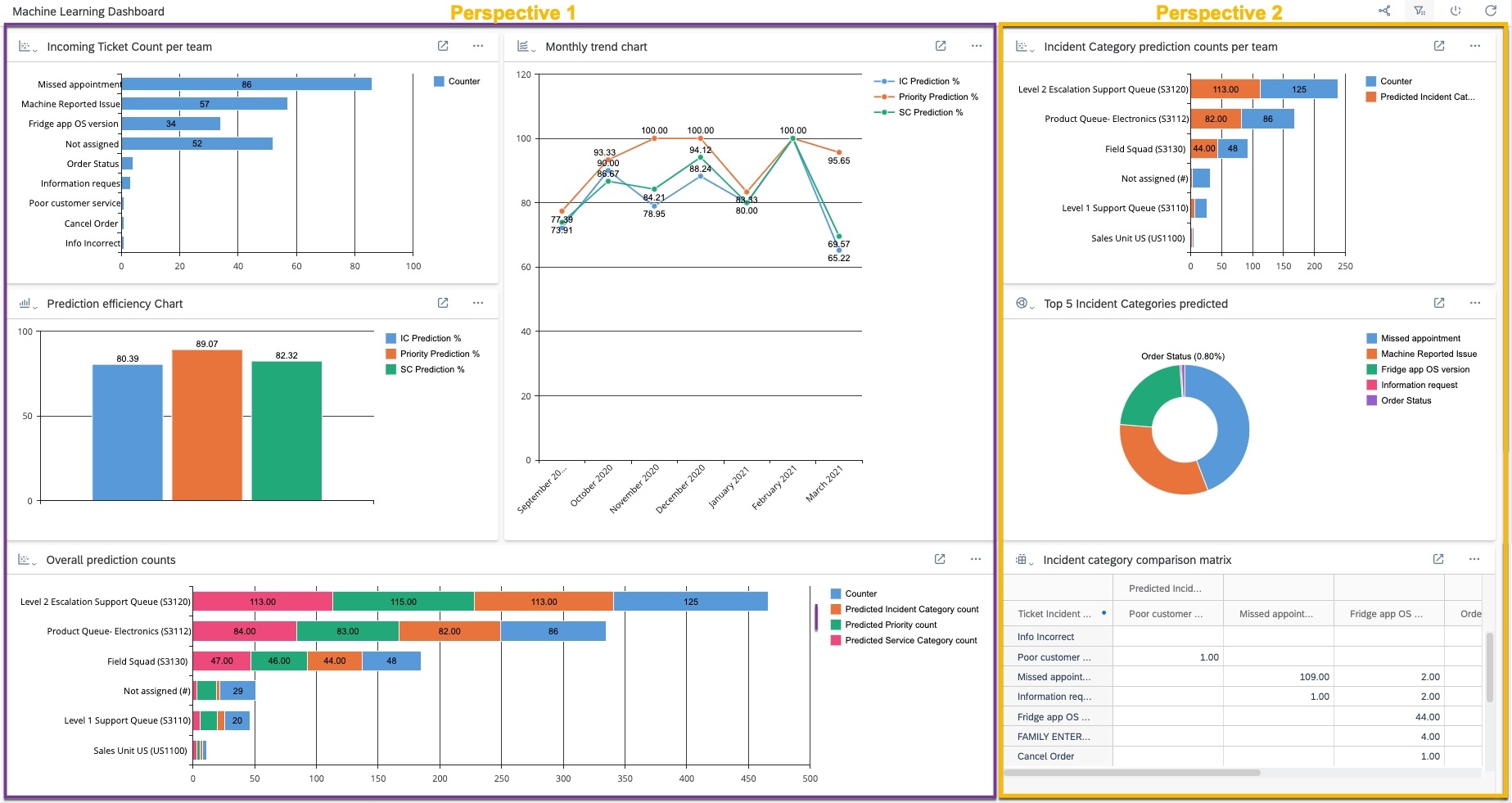Toggle Fridge app OS version in donut legend

click(1418, 369)
